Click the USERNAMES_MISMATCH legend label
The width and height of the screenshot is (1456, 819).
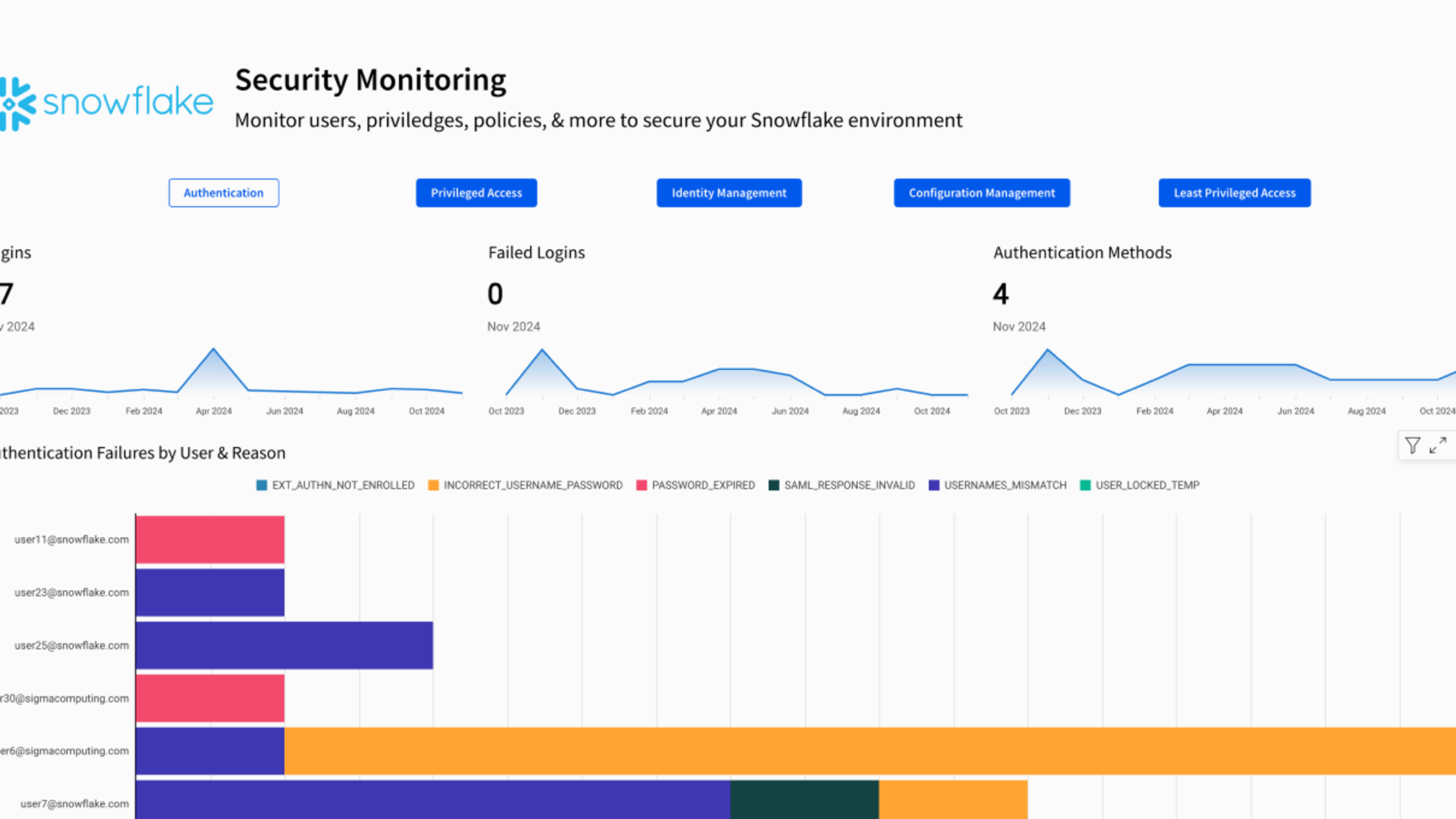[x=1005, y=485]
